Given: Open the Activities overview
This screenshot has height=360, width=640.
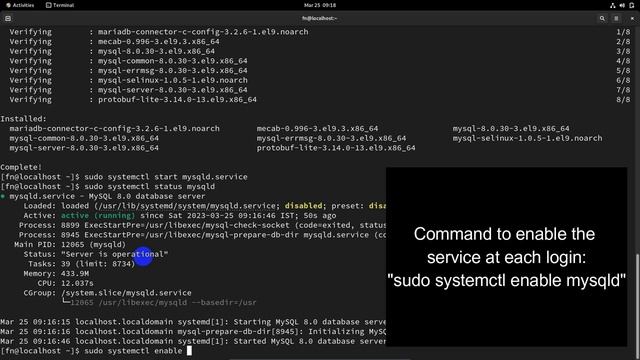Looking at the screenshot, I should (20, 5).
